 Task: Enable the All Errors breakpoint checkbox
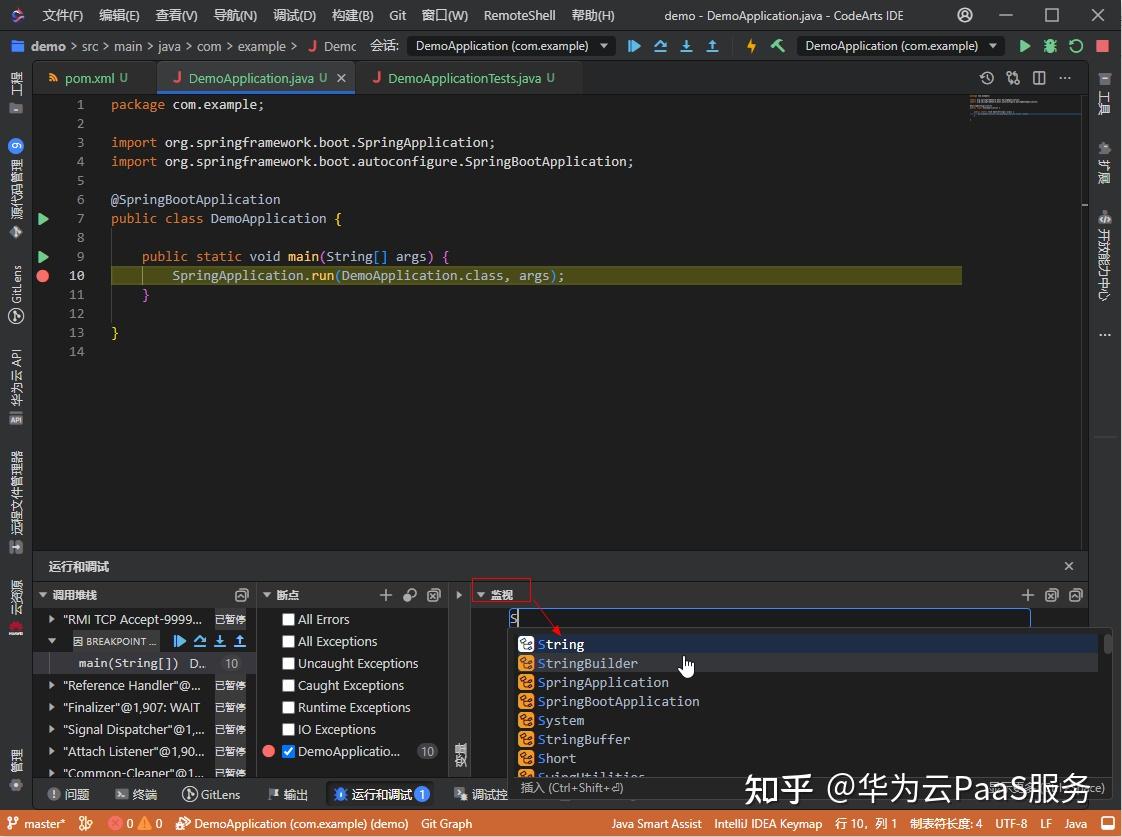288,620
